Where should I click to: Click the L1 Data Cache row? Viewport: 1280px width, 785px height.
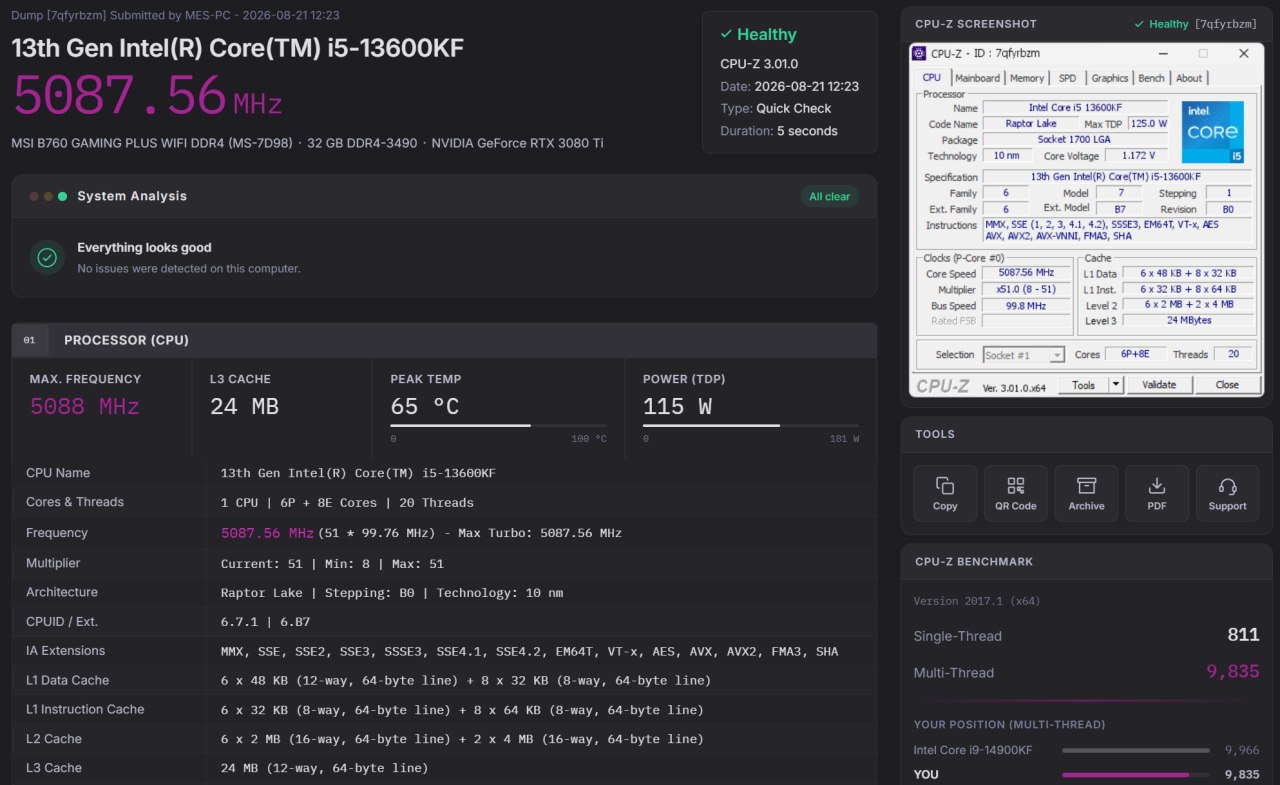[x=444, y=680]
